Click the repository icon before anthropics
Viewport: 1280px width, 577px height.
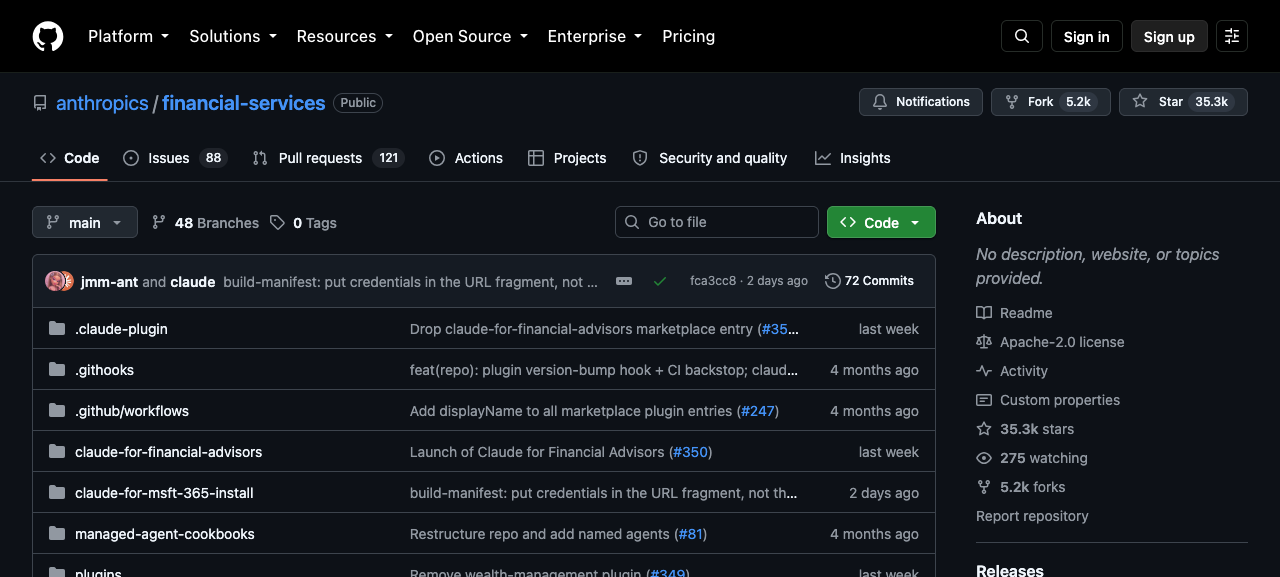(40, 103)
